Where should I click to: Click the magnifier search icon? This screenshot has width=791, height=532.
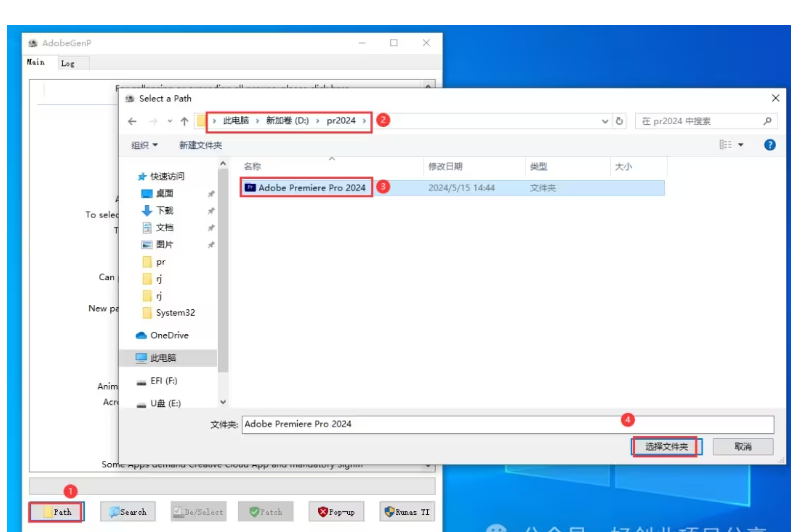[x=767, y=121]
